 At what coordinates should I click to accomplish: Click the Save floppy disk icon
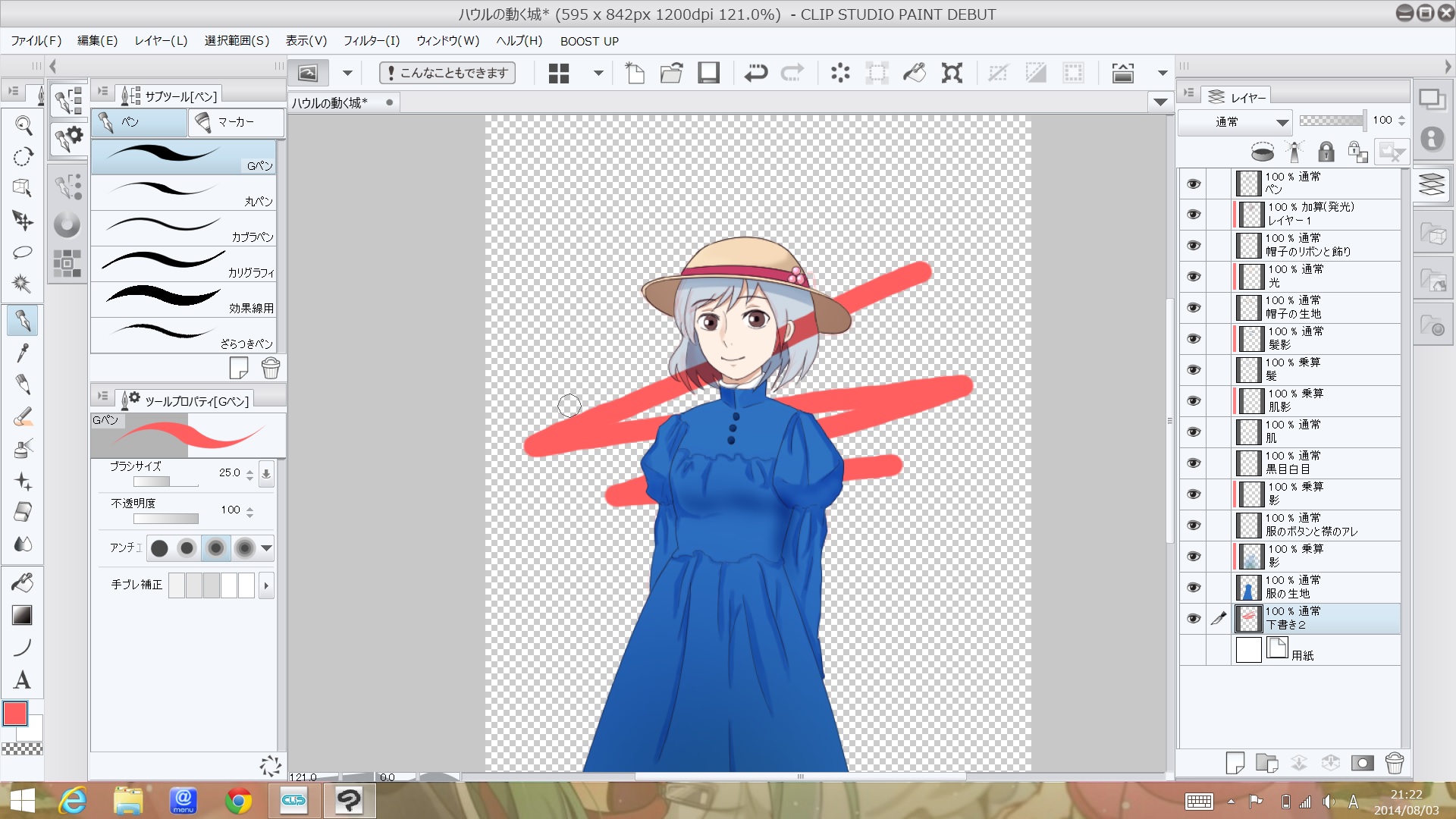coord(708,73)
